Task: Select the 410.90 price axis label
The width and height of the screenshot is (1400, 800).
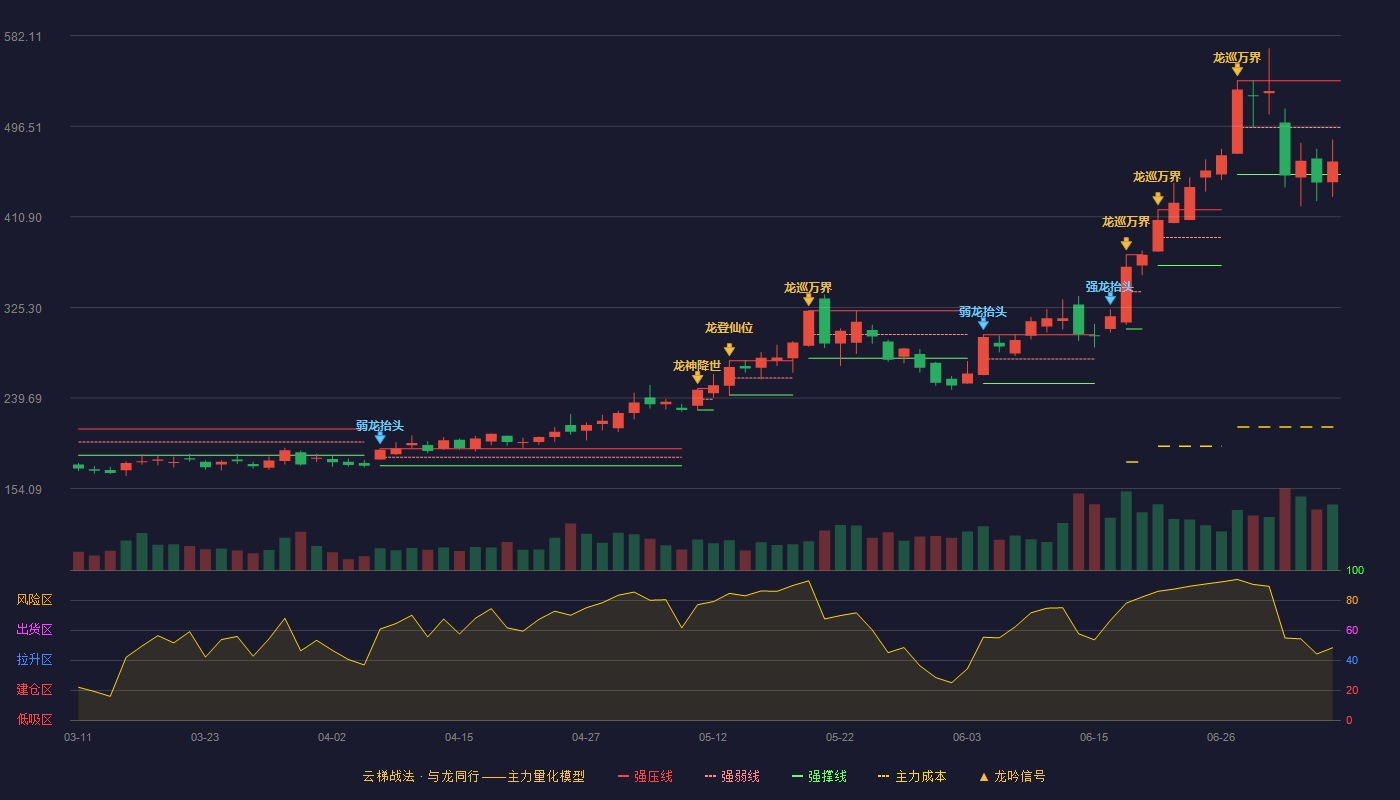Action: tap(23, 218)
